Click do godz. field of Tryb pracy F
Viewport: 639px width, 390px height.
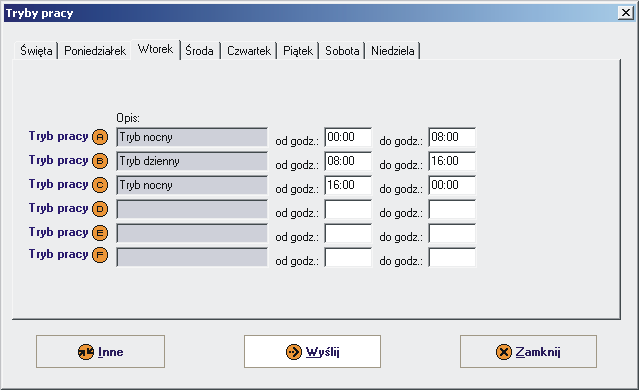pyautogui.click(x=452, y=258)
